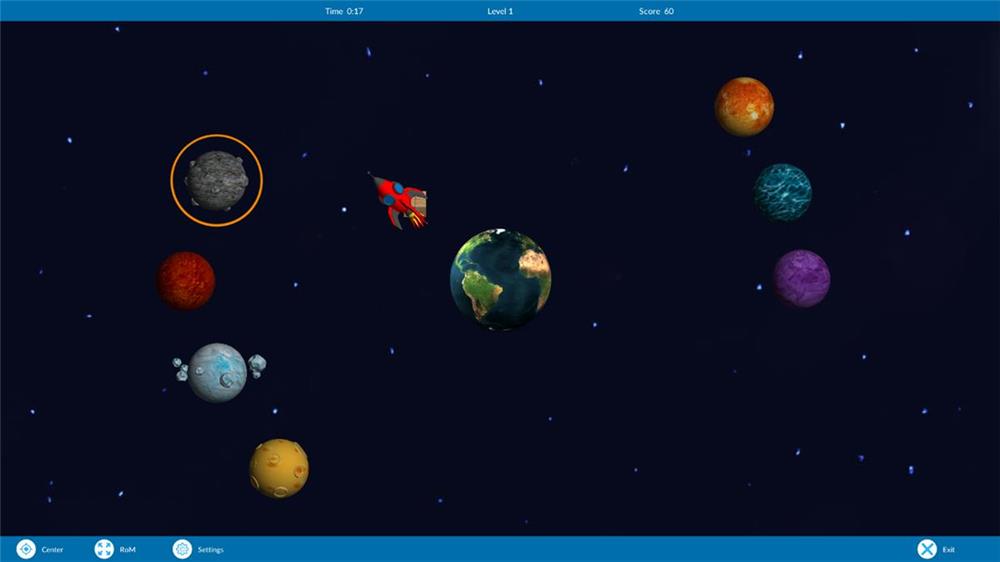Select the red rocket ship
The image size is (1000, 562).
pos(401,201)
